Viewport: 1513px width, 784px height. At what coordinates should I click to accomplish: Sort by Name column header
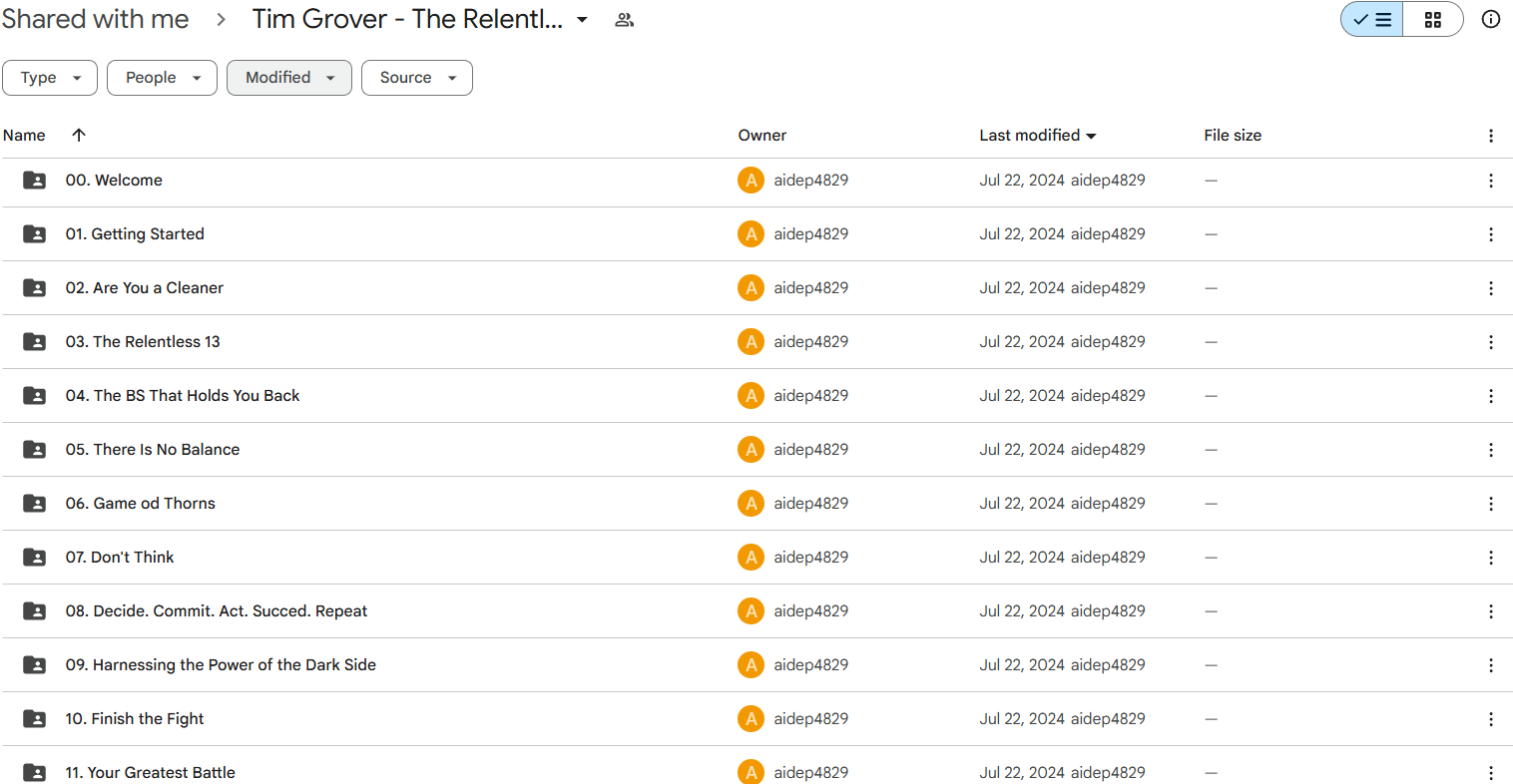(24, 136)
